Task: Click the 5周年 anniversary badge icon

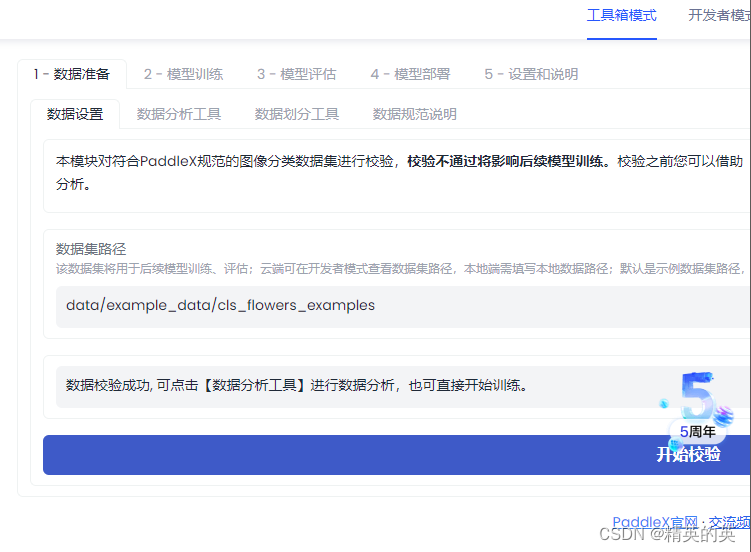Action: point(697,408)
